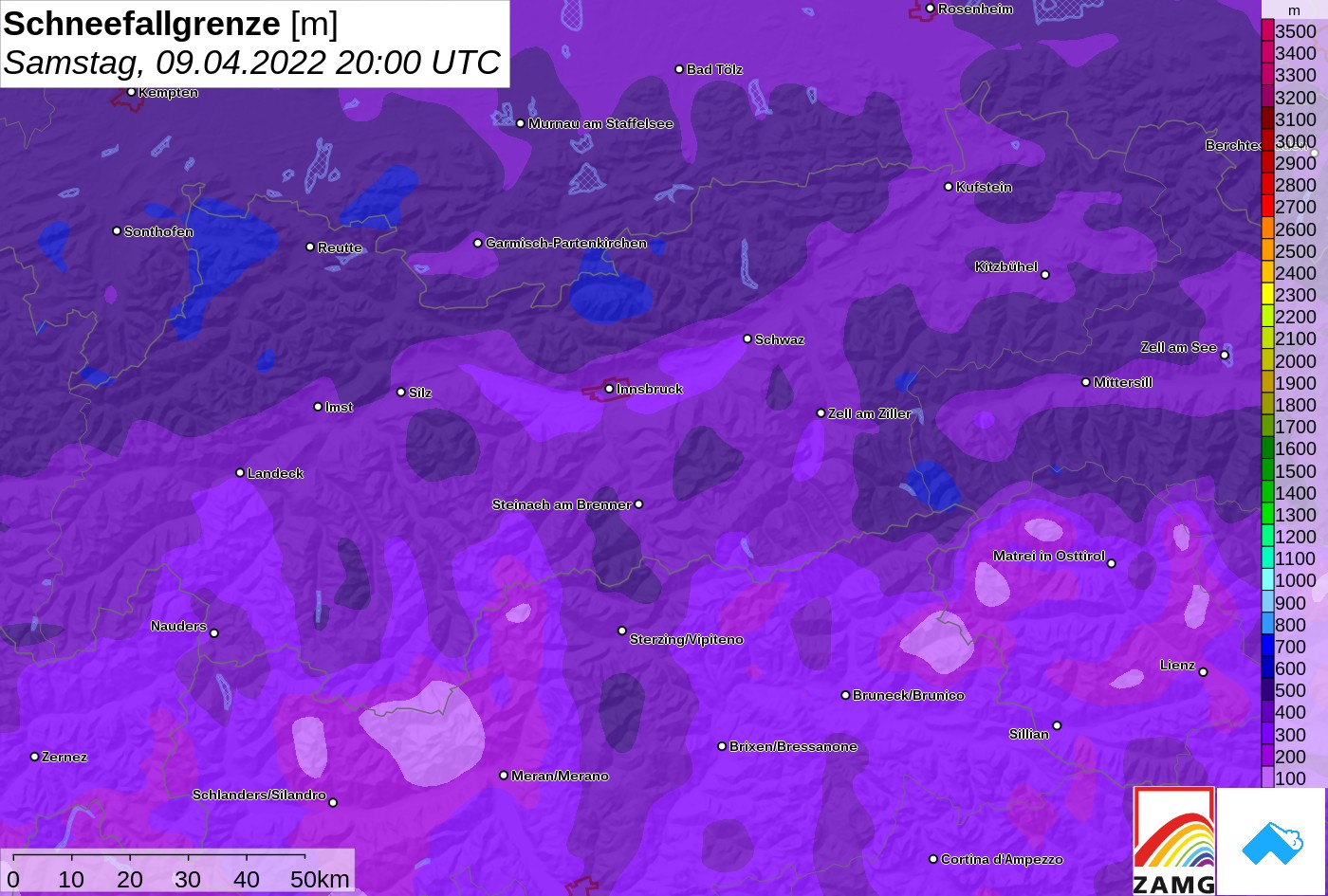This screenshot has height=896, width=1328.
Task: Click the Kitzbühel label
Action: pos(1006,267)
